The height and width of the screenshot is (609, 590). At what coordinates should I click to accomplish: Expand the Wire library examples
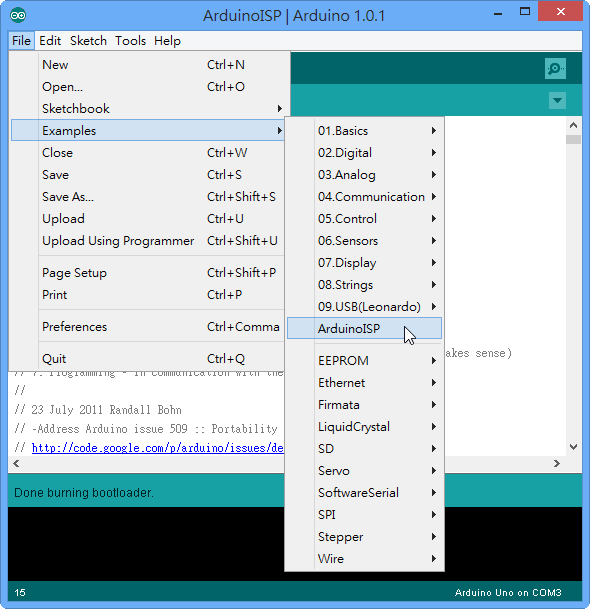[364, 559]
